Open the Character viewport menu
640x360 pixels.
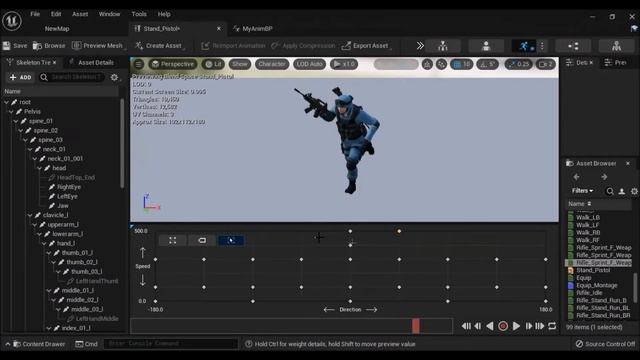pyautogui.click(x=272, y=64)
